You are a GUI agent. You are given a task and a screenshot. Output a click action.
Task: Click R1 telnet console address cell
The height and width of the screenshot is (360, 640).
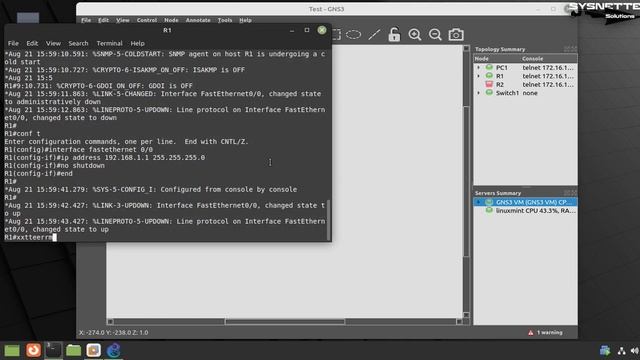point(548,76)
